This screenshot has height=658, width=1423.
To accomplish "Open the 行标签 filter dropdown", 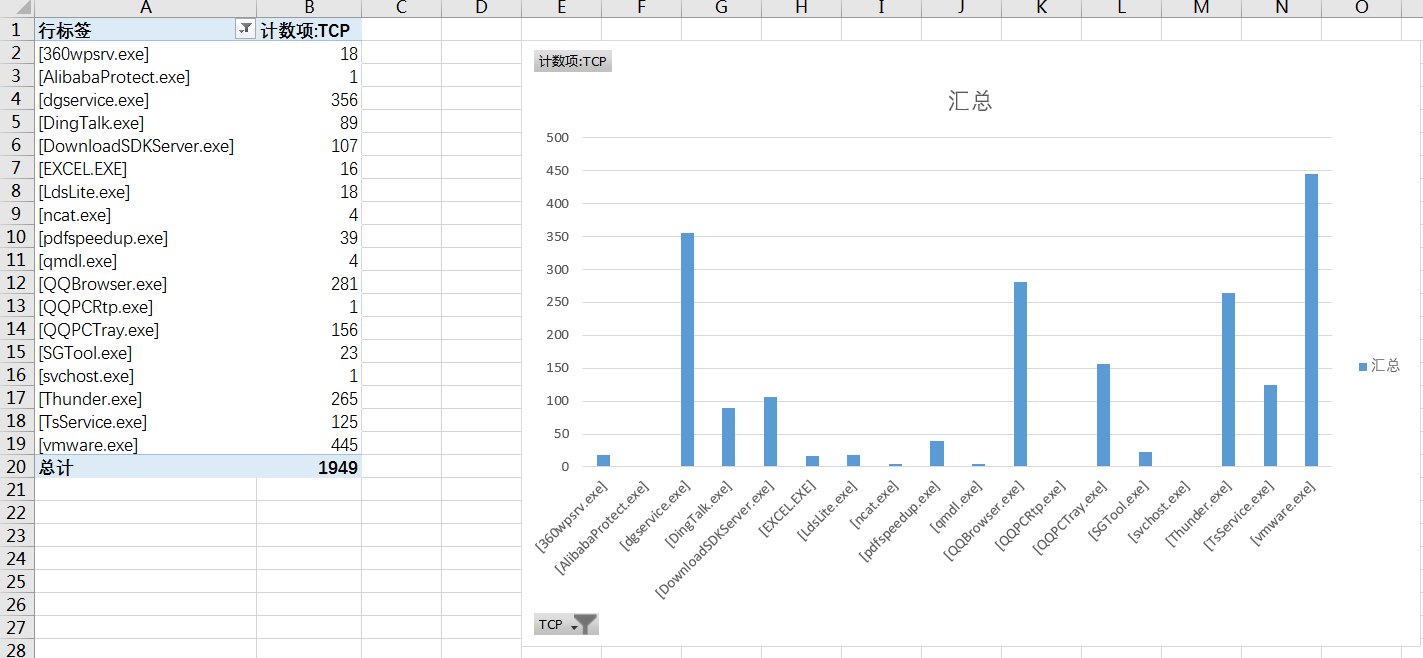I will tap(245, 30).
